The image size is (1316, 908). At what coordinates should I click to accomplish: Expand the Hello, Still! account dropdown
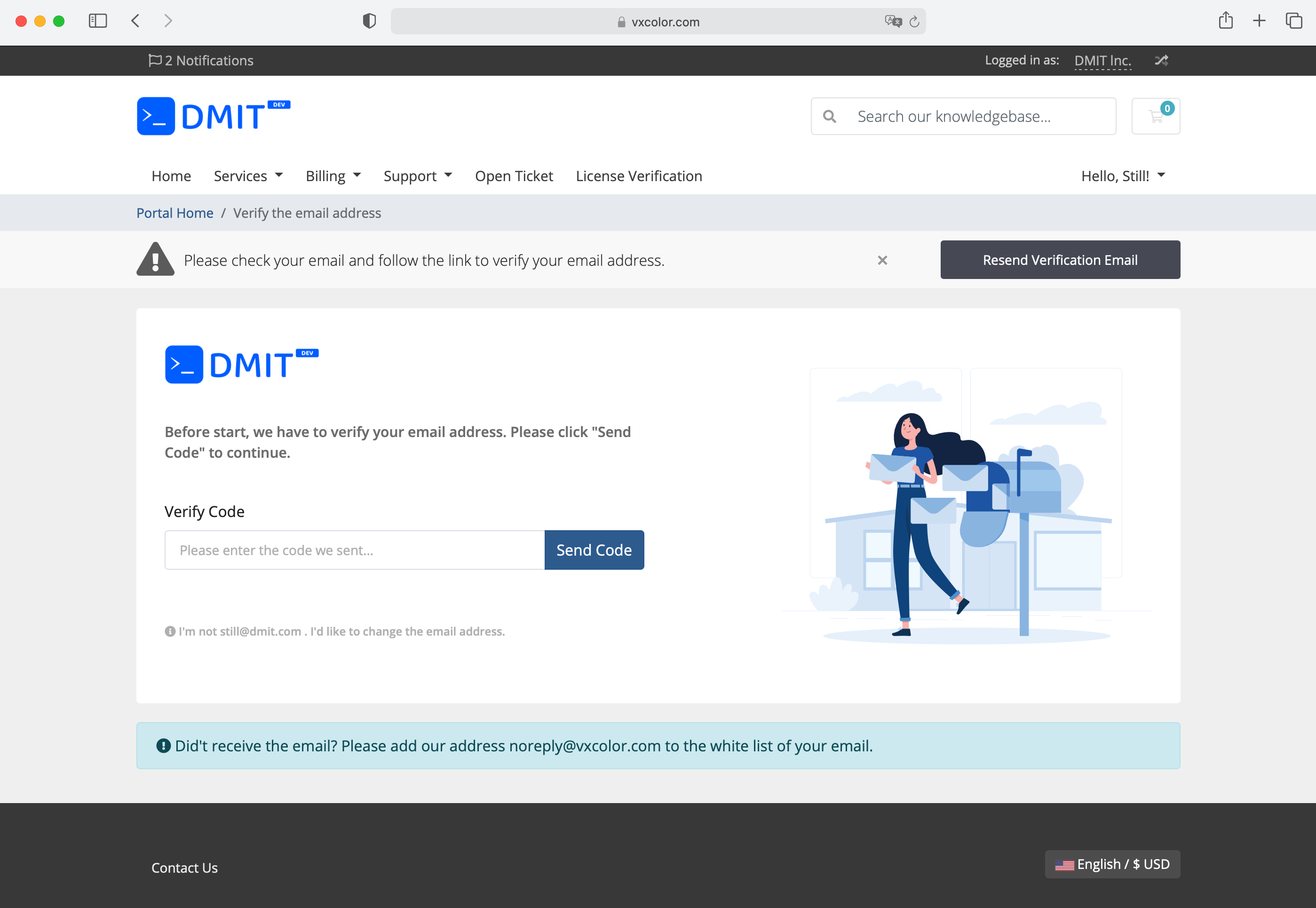tap(1123, 176)
